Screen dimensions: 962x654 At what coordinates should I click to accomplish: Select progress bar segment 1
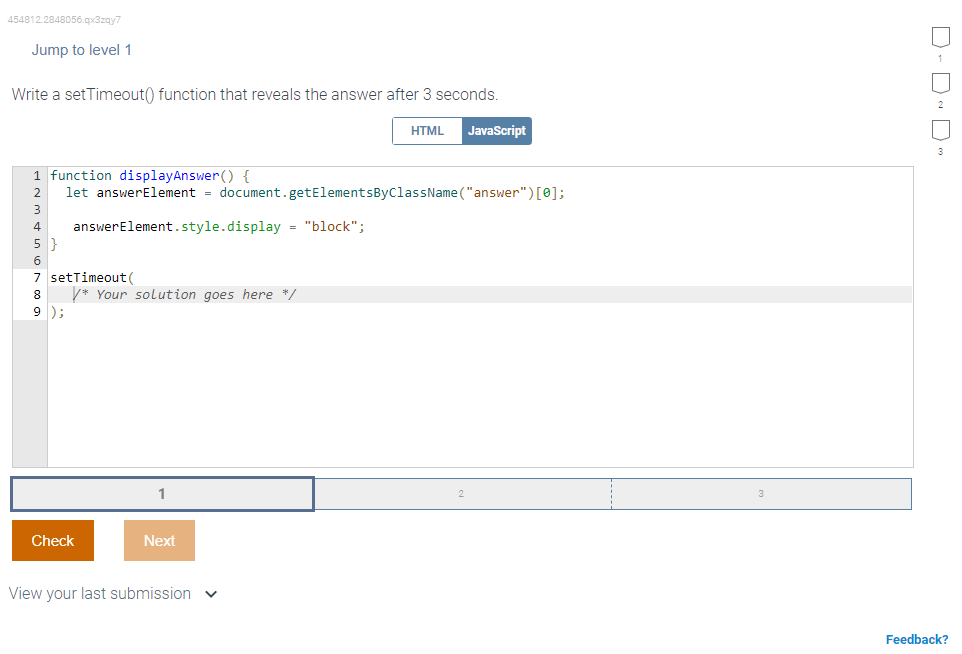tap(161, 493)
